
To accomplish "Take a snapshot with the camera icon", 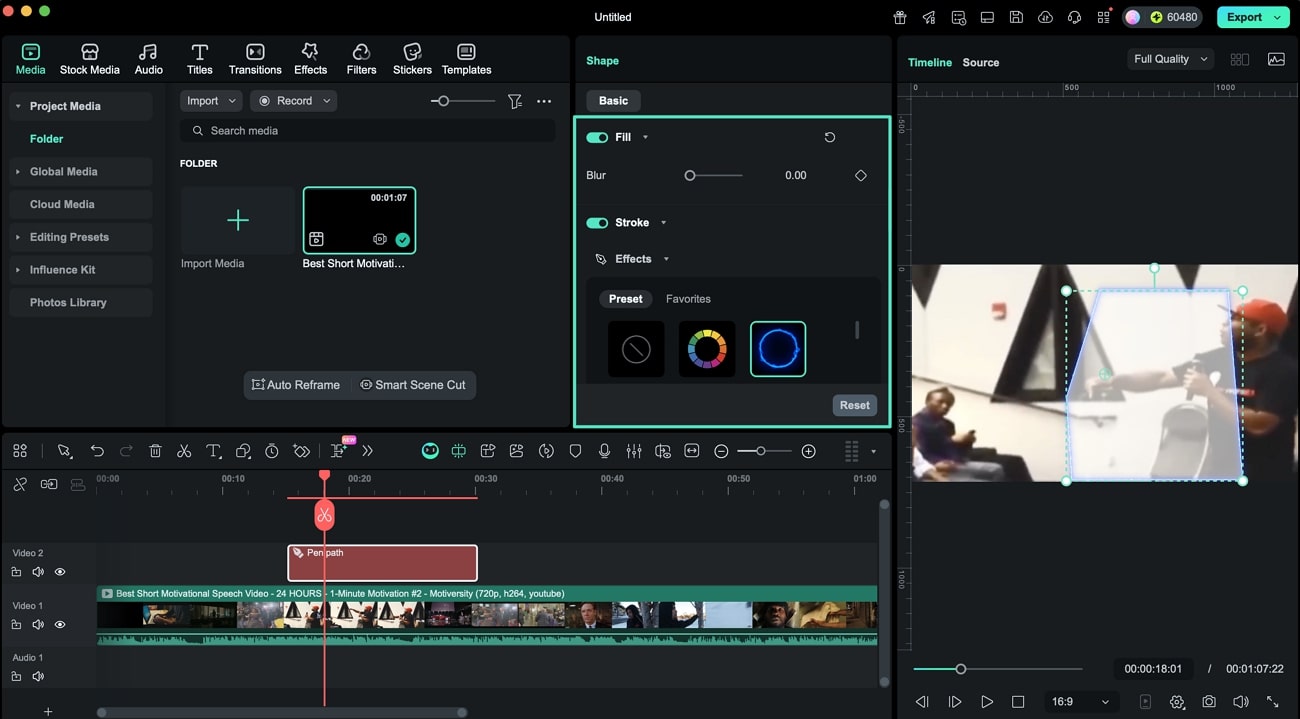I will 1209,702.
